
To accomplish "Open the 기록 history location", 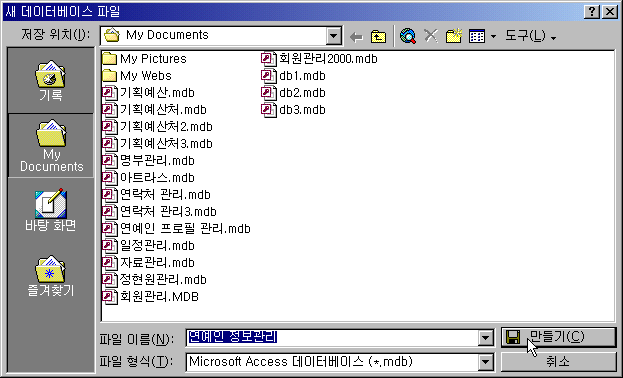I will click(x=51, y=81).
